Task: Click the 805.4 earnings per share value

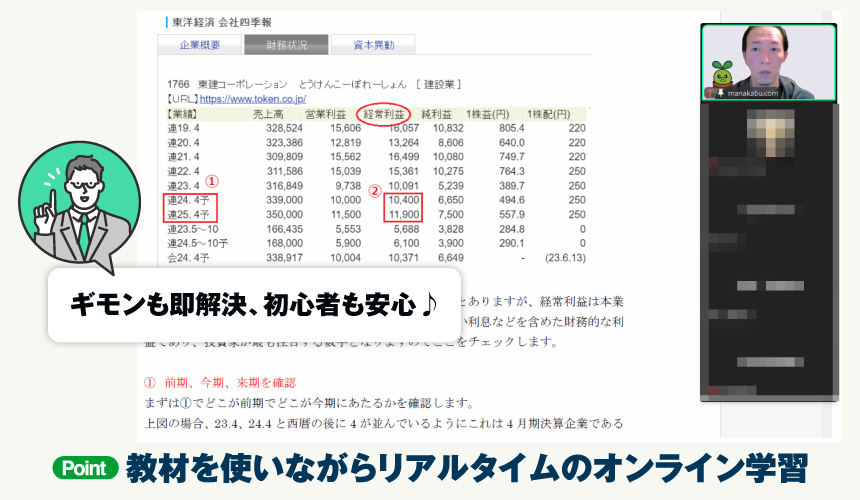Action: tap(512, 128)
